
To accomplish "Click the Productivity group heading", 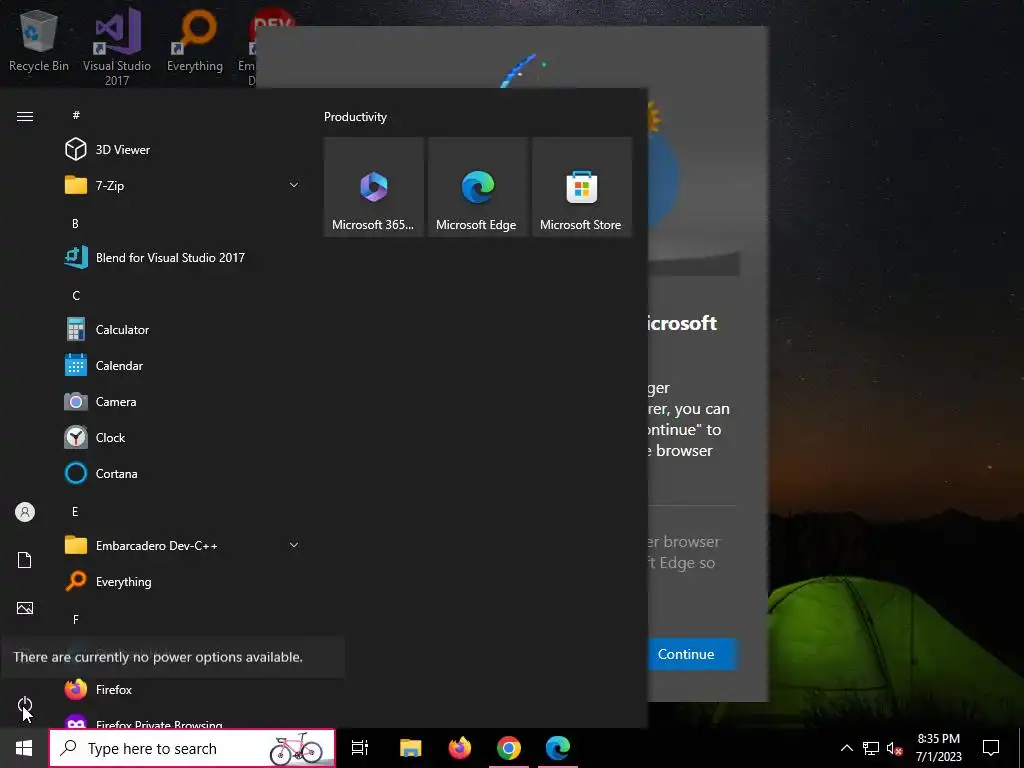I will pos(355,117).
